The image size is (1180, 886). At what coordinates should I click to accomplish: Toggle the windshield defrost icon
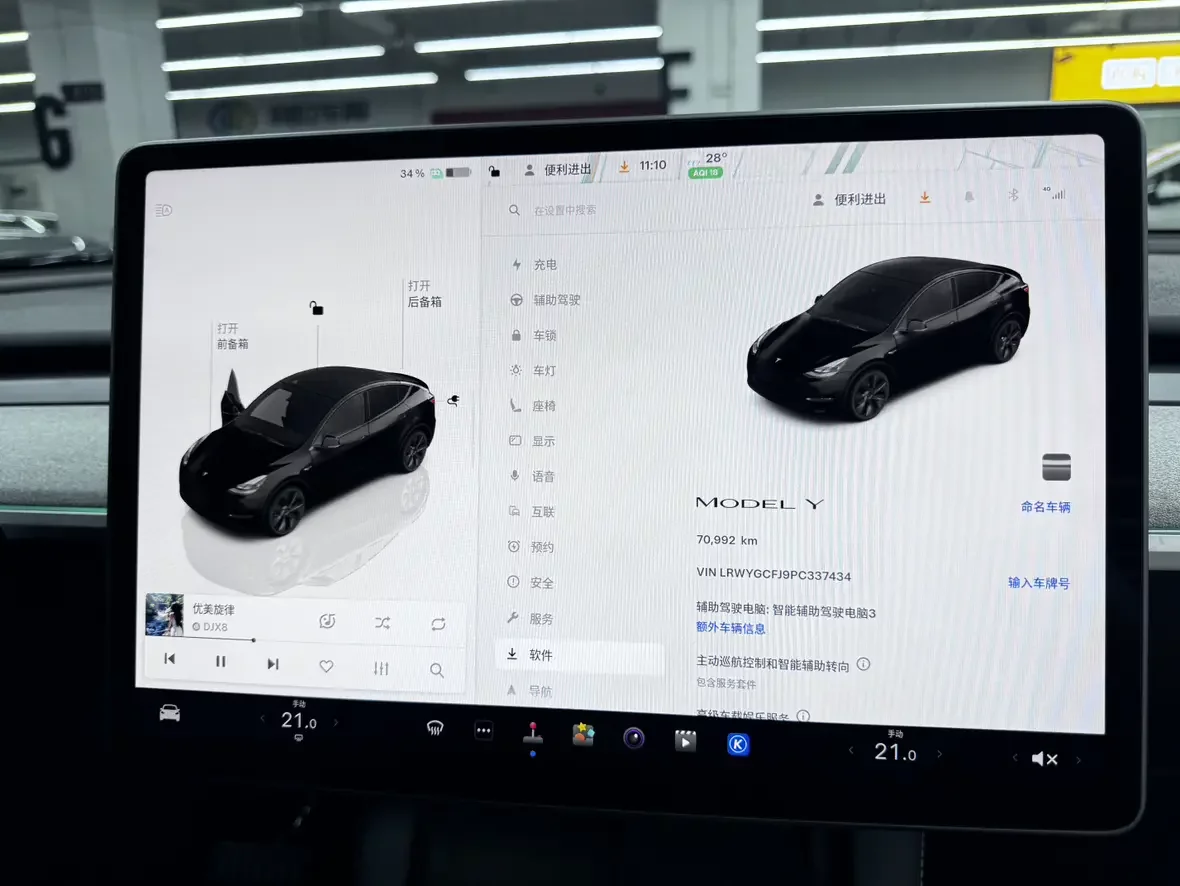coord(435,727)
